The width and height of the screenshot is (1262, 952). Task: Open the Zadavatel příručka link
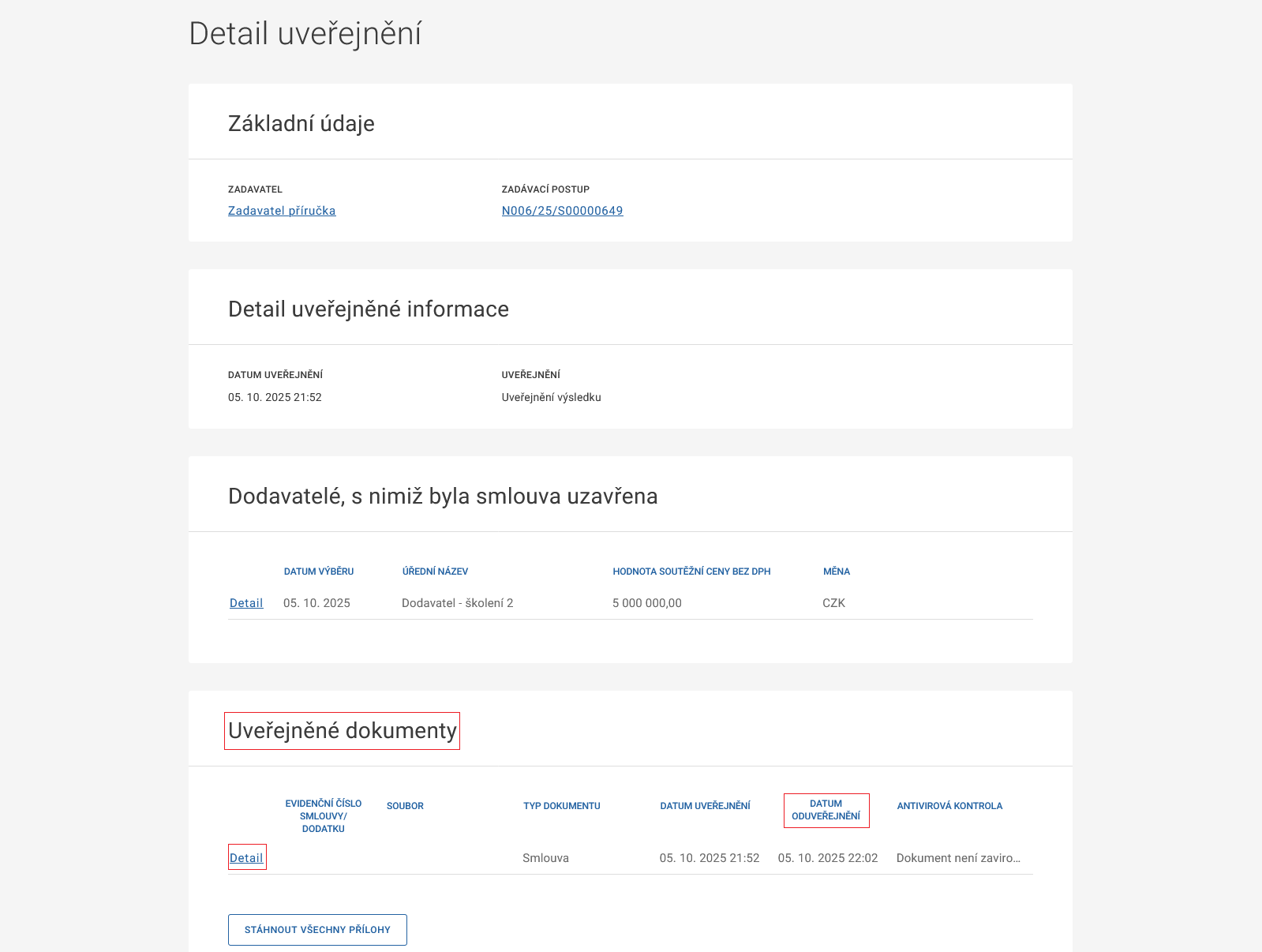(x=282, y=211)
